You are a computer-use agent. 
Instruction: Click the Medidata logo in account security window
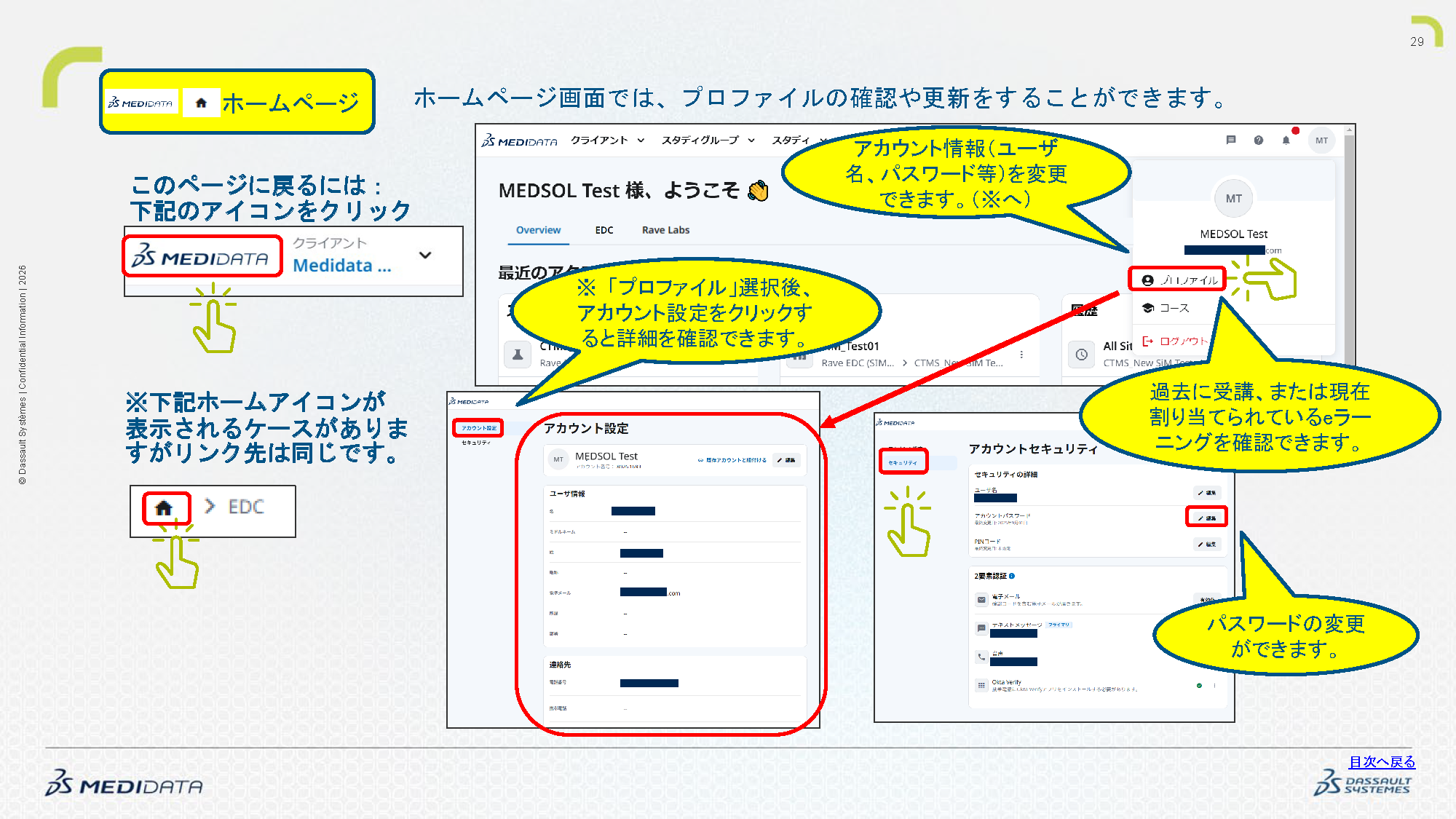click(895, 422)
